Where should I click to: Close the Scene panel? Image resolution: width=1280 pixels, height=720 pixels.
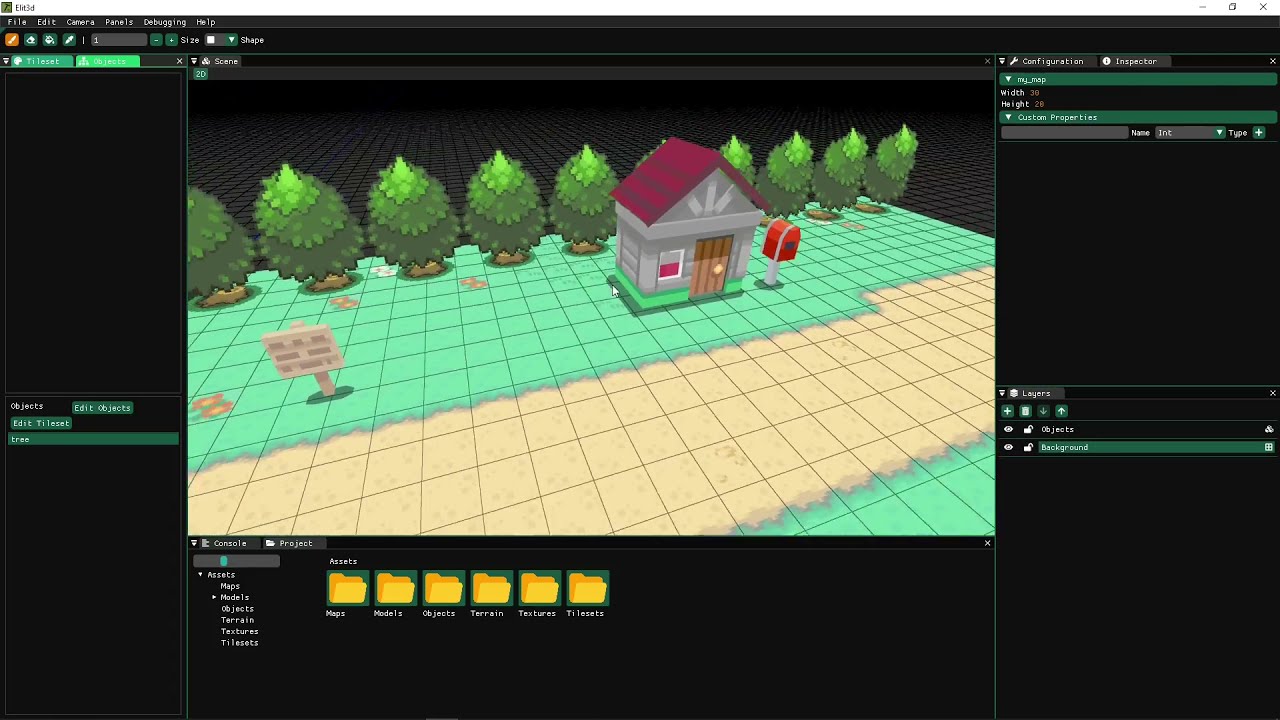click(988, 61)
